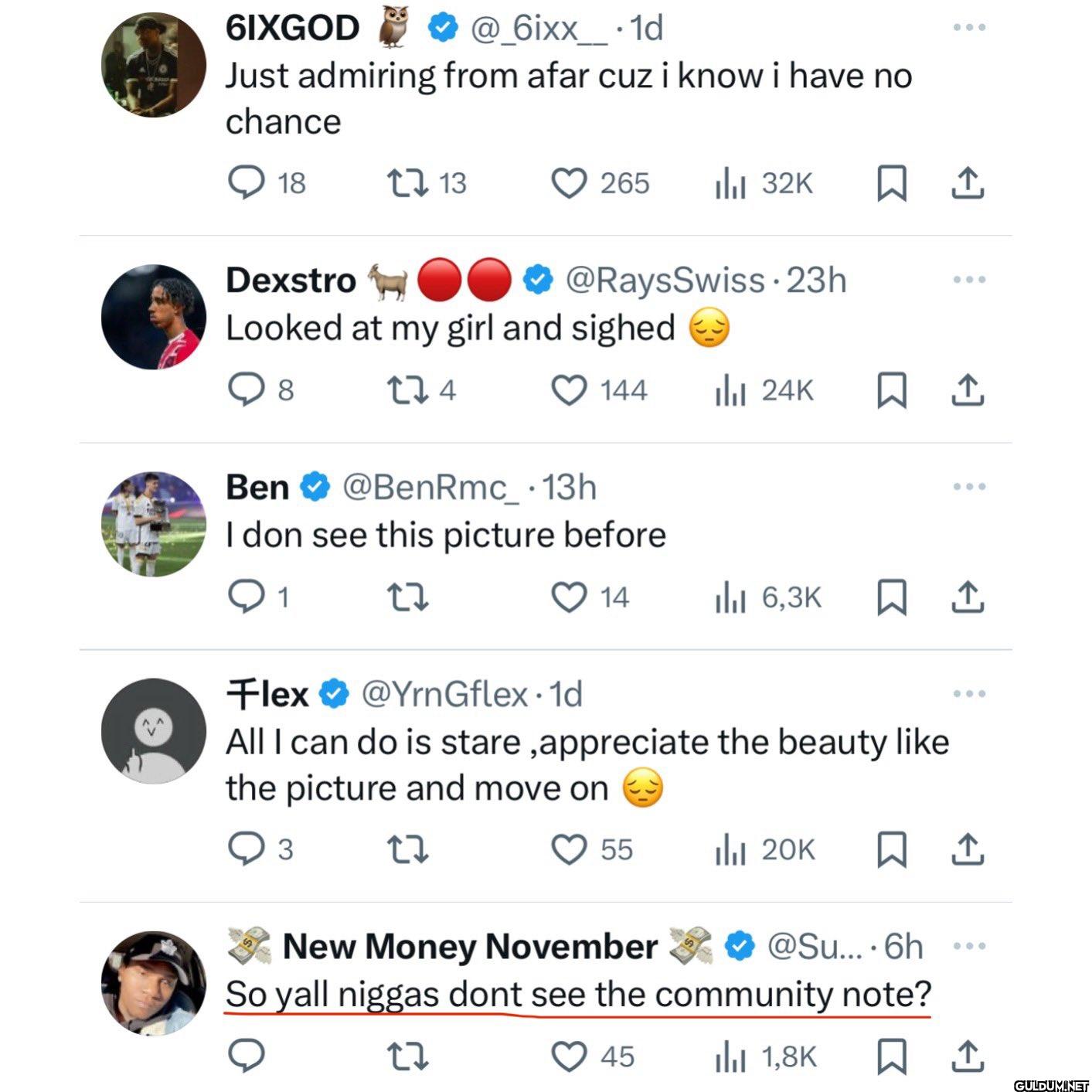Image resolution: width=1092 pixels, height=1092 pixels.
Task: Bookmark the New Money November tweet
Action: pos(891,1056)
